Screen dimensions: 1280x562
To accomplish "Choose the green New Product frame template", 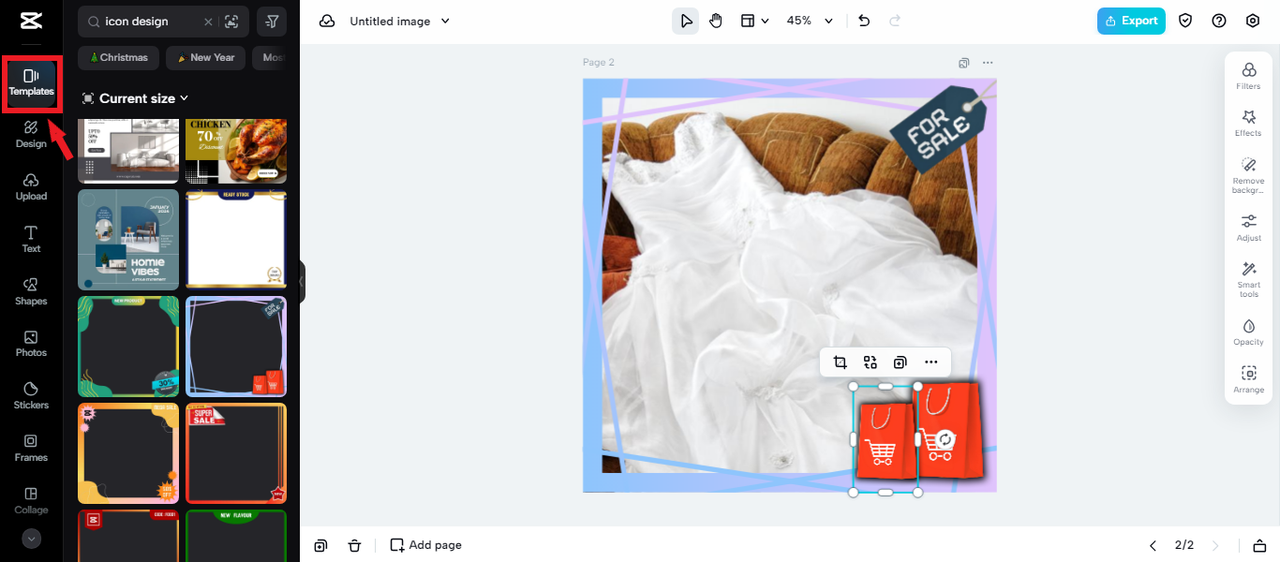I will (128, 346).
